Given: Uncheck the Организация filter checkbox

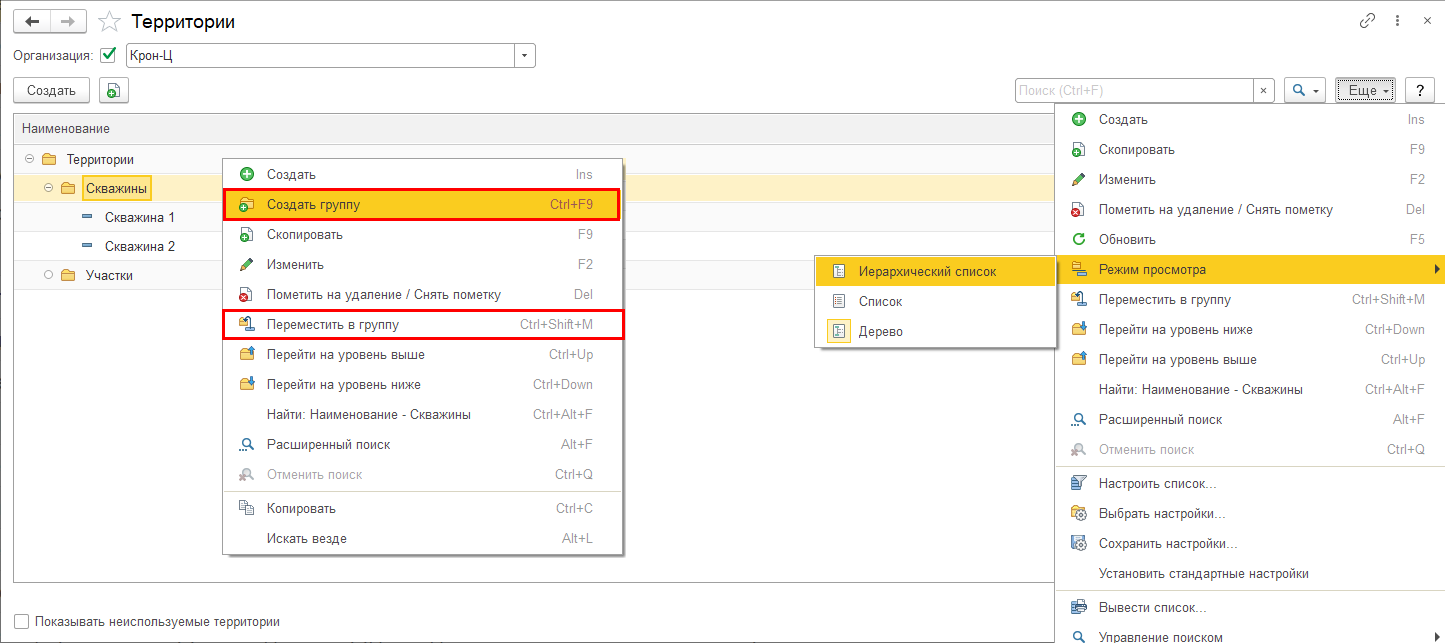Looking at the screenshot, I should [x=109, y=56].
